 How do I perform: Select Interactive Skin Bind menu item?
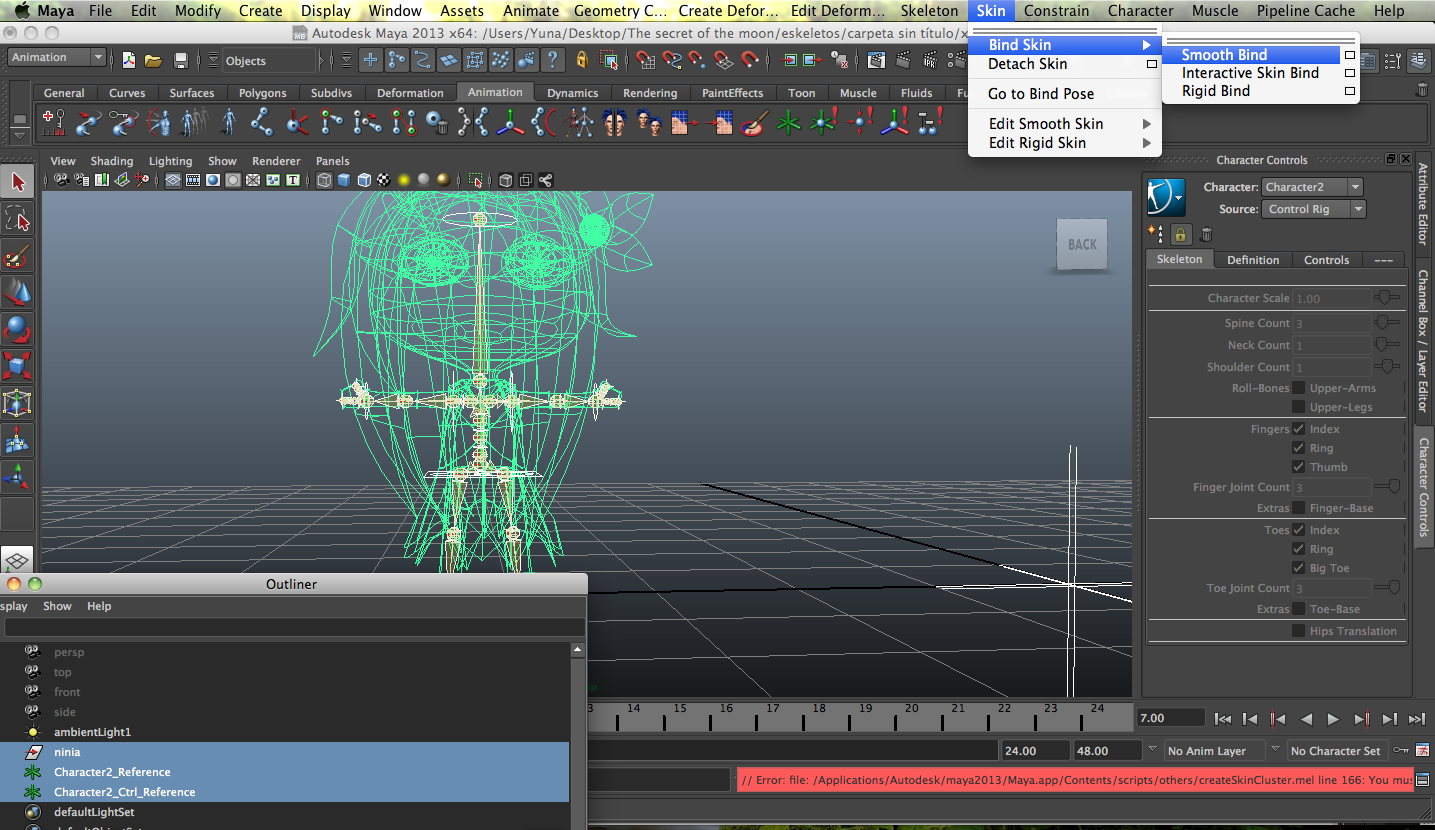pos(1250,73)
